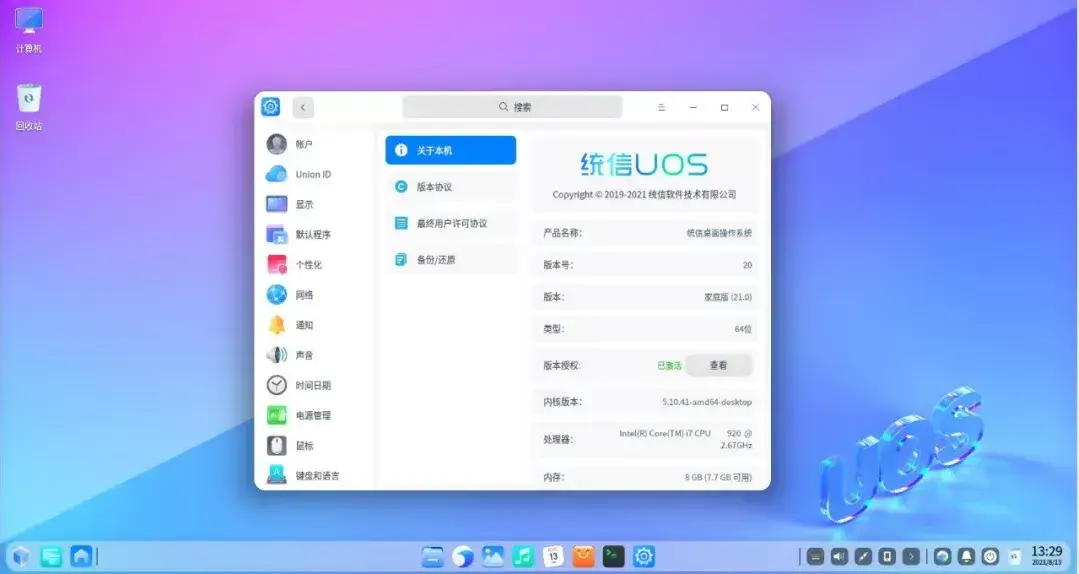Open the 声音 sound settings

(290, 355)
